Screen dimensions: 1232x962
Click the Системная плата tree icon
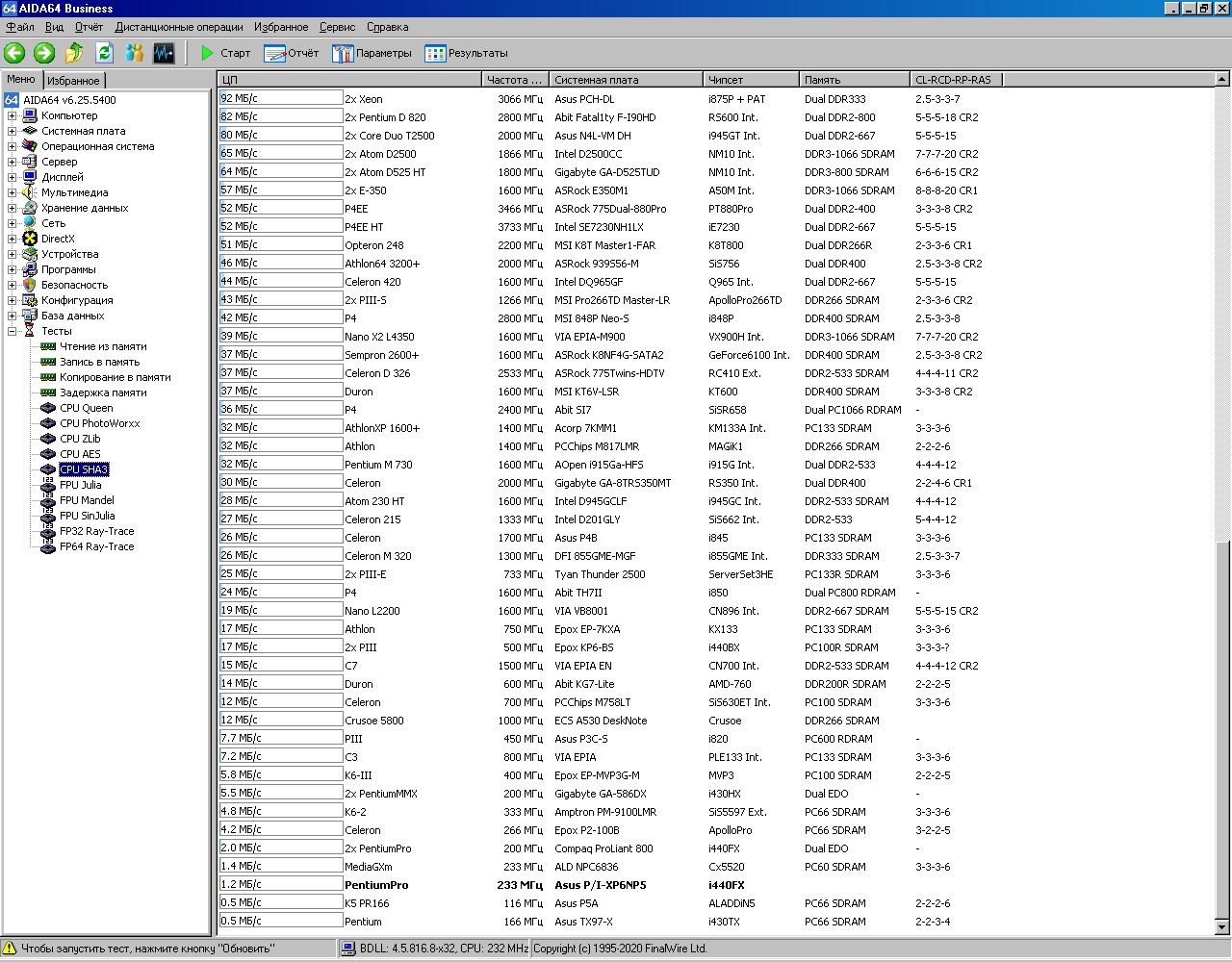point(30,131)
